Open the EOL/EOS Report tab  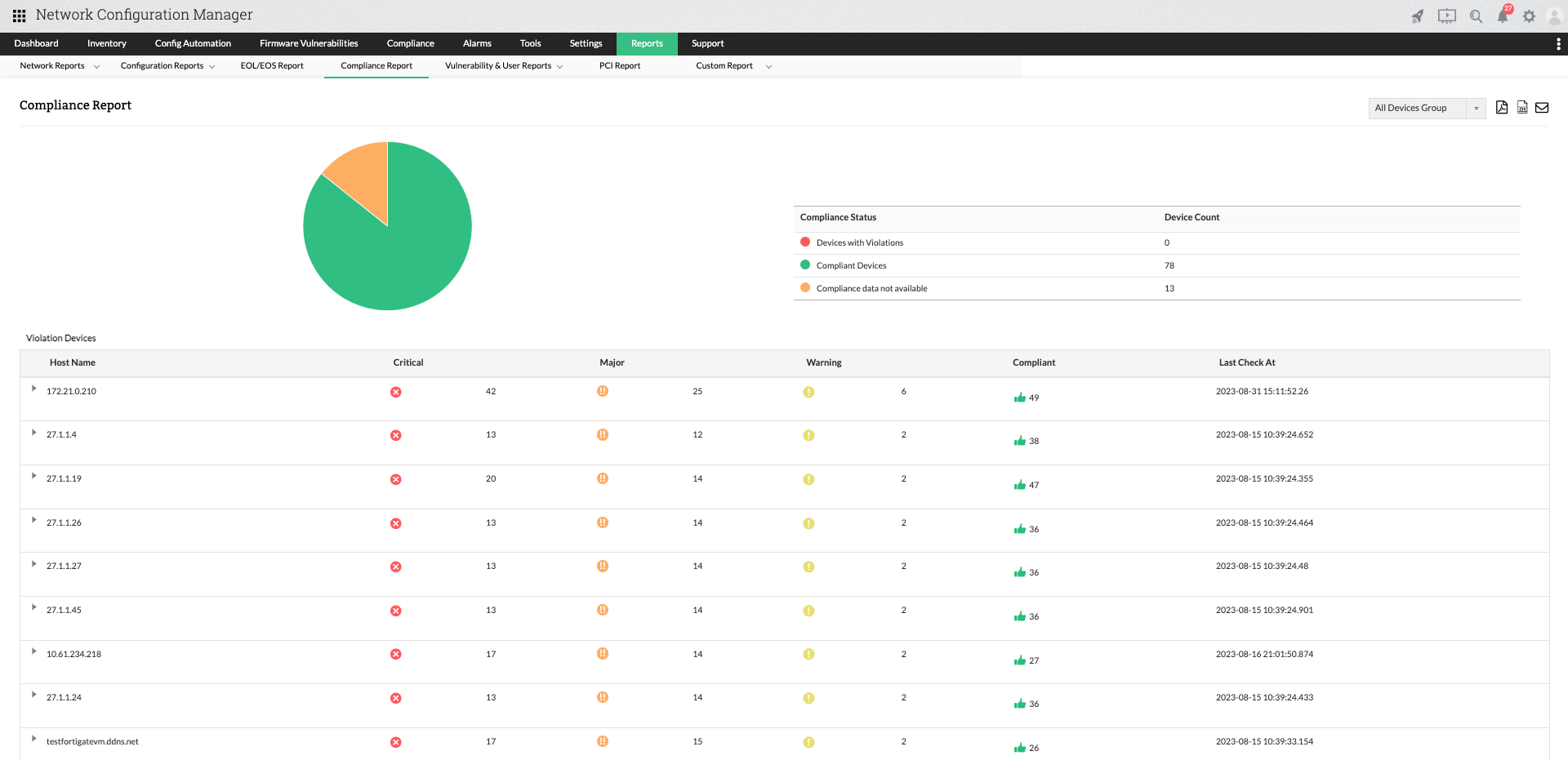point(272,66)
